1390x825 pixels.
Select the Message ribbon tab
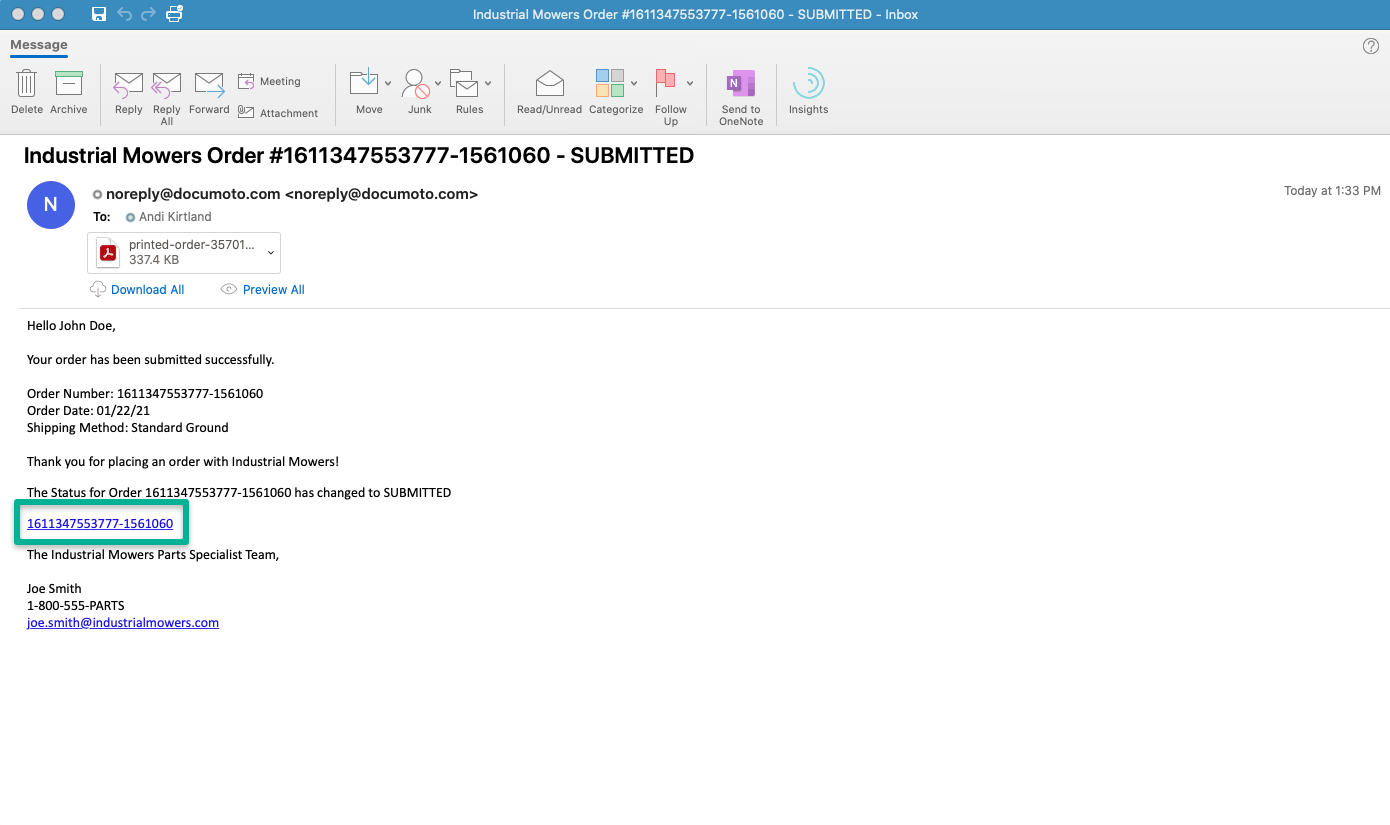(39, 45)
